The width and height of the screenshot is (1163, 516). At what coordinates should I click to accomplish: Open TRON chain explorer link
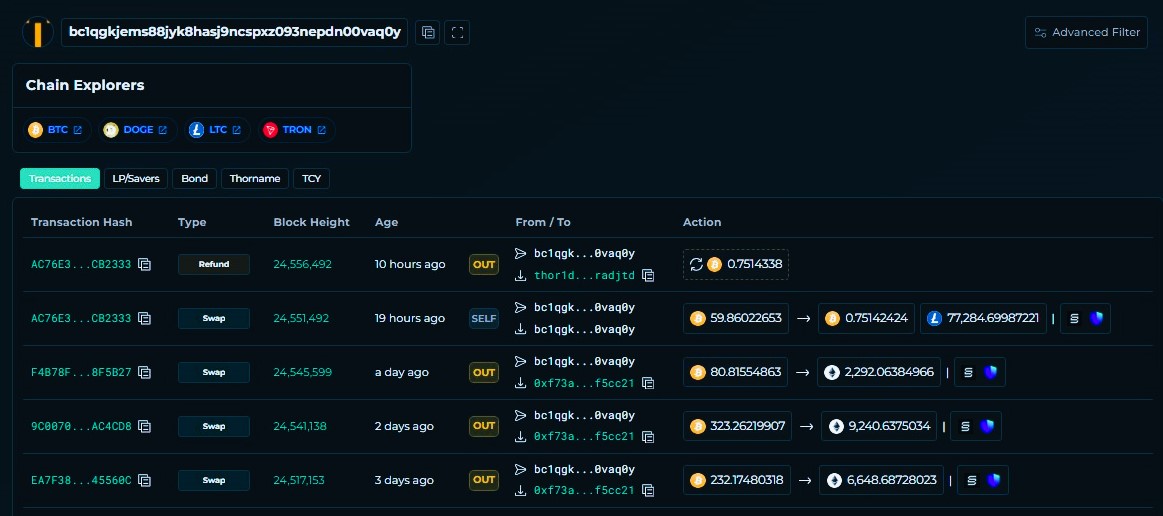(297, 130)
